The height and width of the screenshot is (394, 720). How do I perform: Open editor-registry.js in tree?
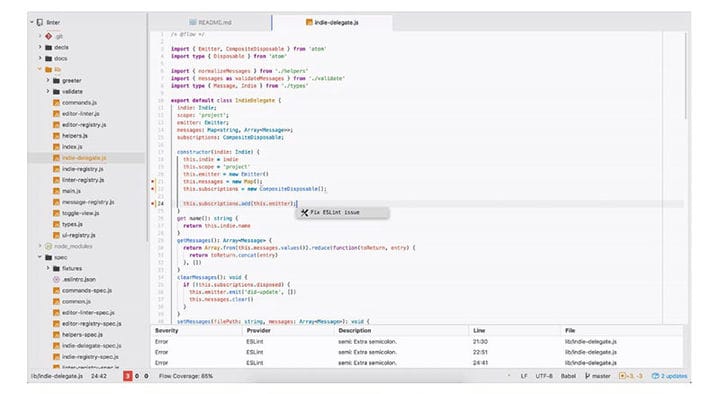[84, 124]
